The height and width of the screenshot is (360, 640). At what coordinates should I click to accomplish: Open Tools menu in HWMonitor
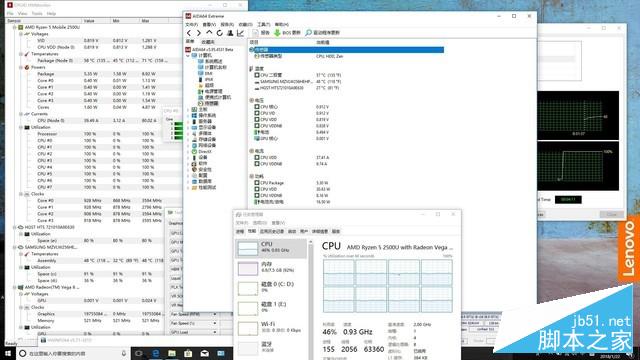[x=37, y=13]
